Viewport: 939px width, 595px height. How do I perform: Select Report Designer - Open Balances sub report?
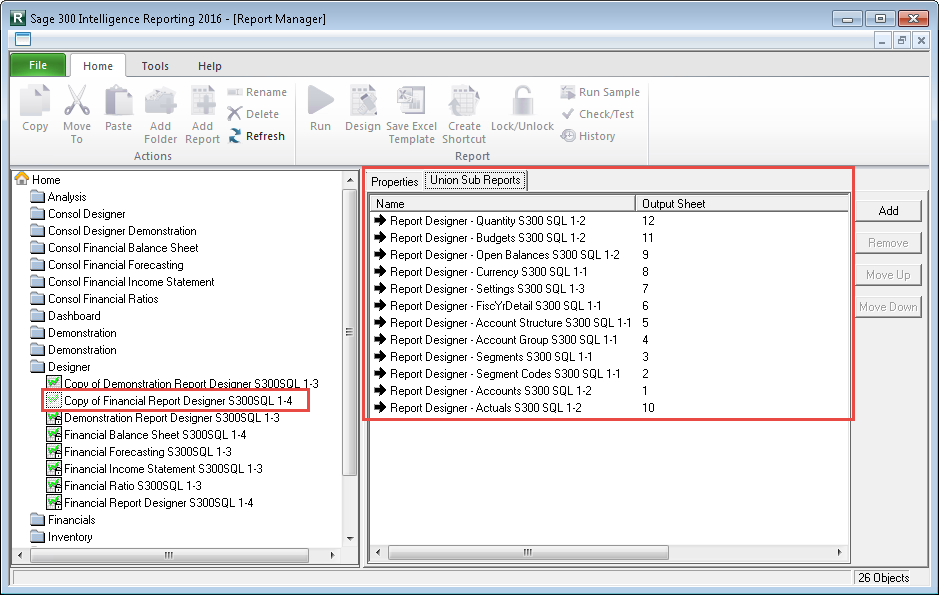pos(496,255)
